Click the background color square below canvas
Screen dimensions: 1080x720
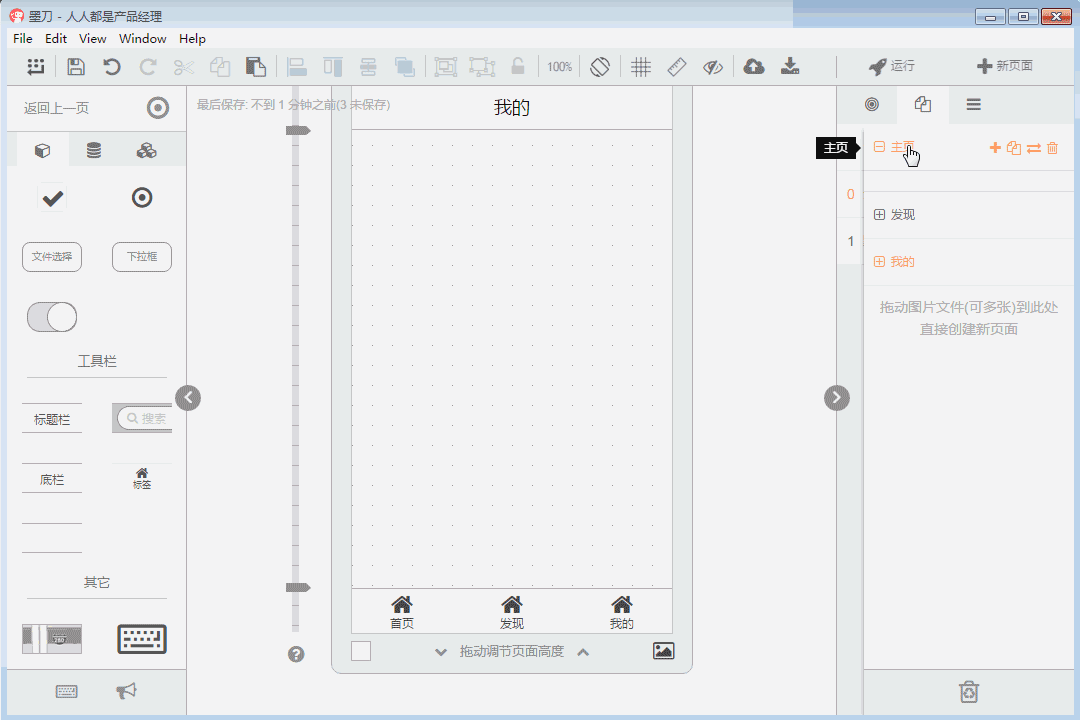(x=361, y=652)
